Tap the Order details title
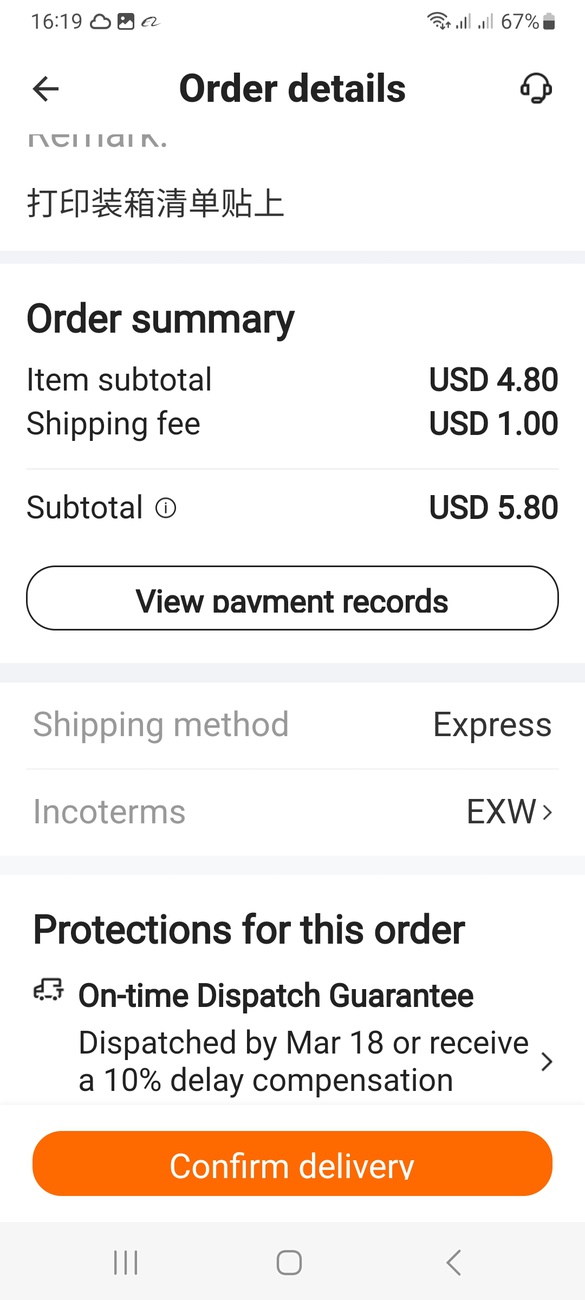The width and height of the screenshot is (585, 1300). click(x=292, y=89)
